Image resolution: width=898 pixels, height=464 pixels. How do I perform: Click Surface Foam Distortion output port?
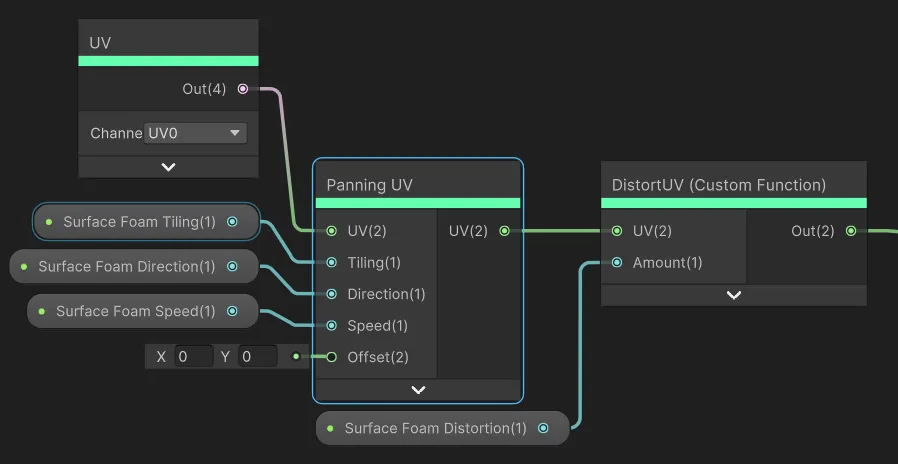(x=543, y=428)
